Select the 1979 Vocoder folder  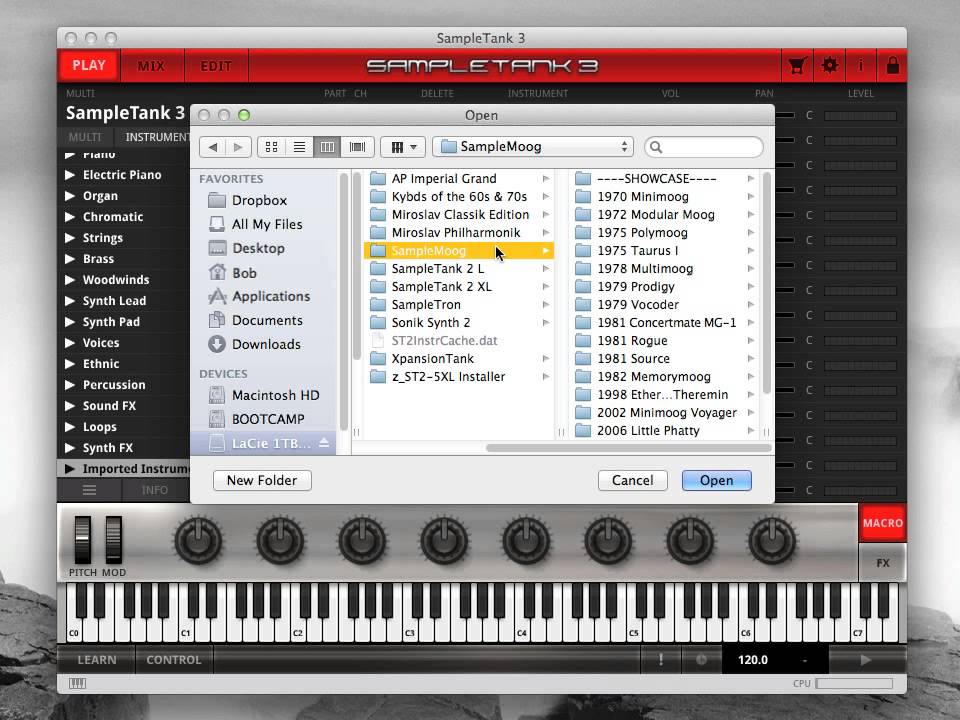665,305
